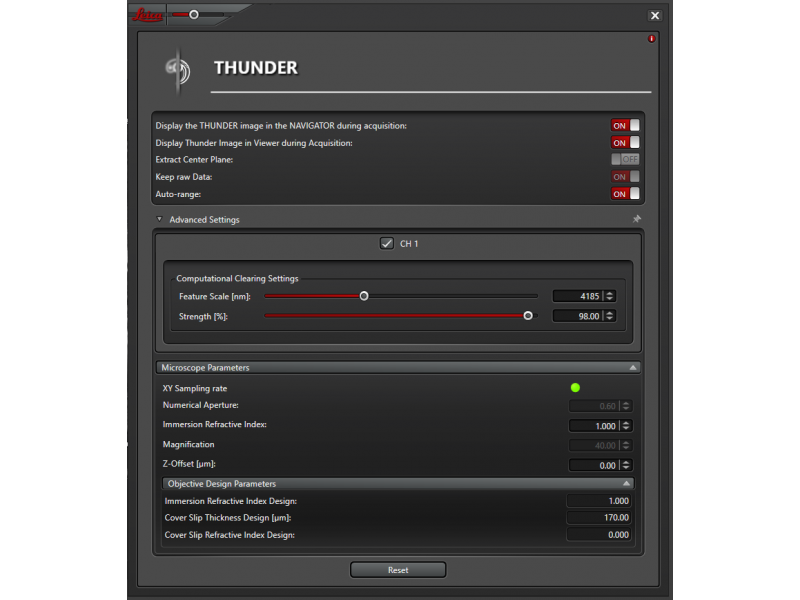800x600 pixels.
Task: Click the Computational Clearing Settings label
Action: 237,279
